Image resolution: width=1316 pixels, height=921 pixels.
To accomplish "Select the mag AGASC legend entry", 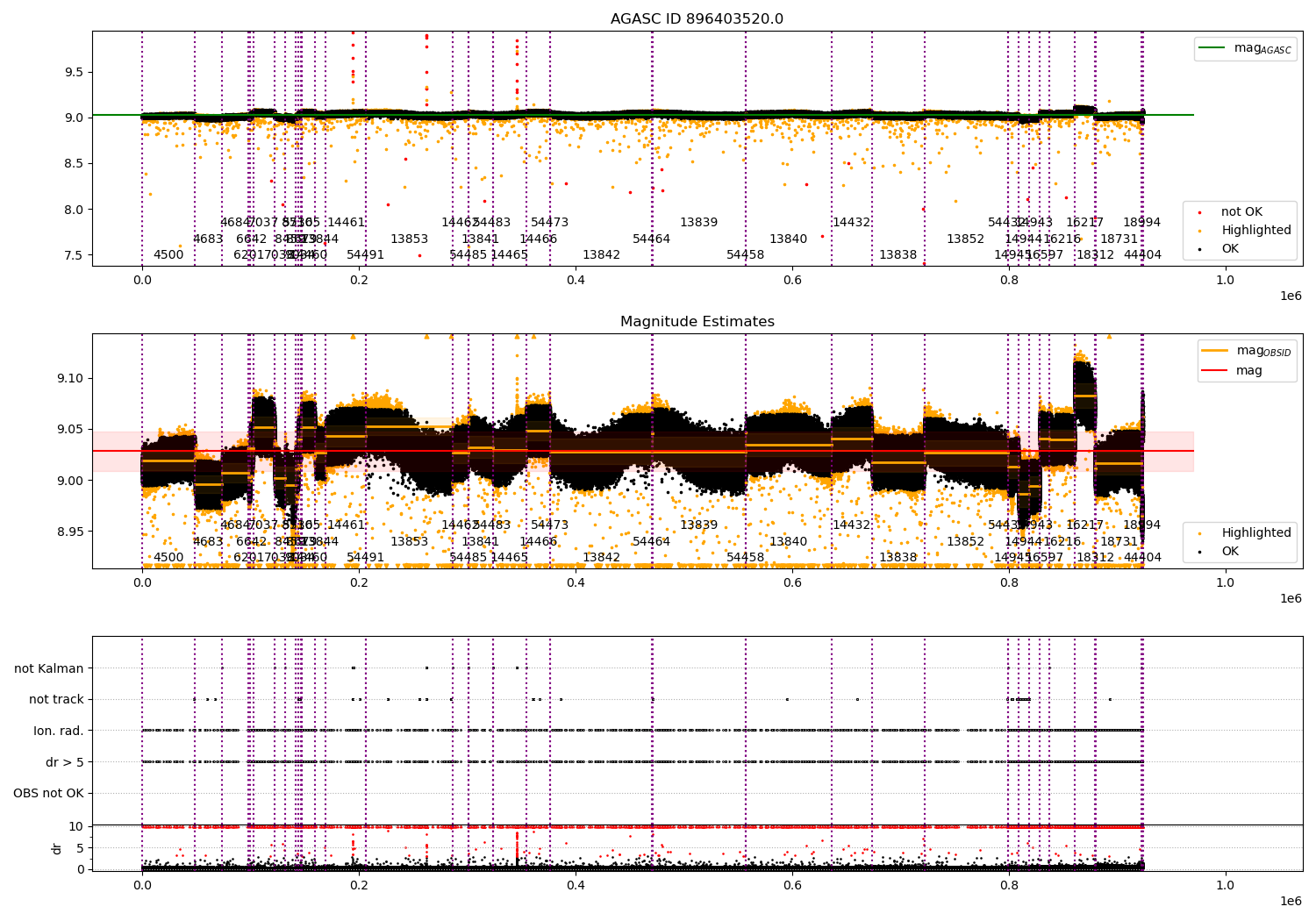I will point(1245,48).
